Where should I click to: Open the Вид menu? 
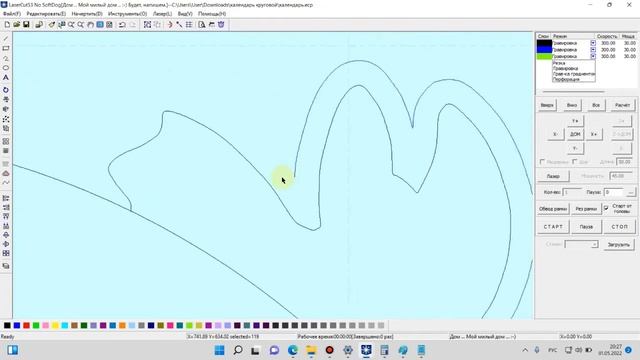click(185, 13)
